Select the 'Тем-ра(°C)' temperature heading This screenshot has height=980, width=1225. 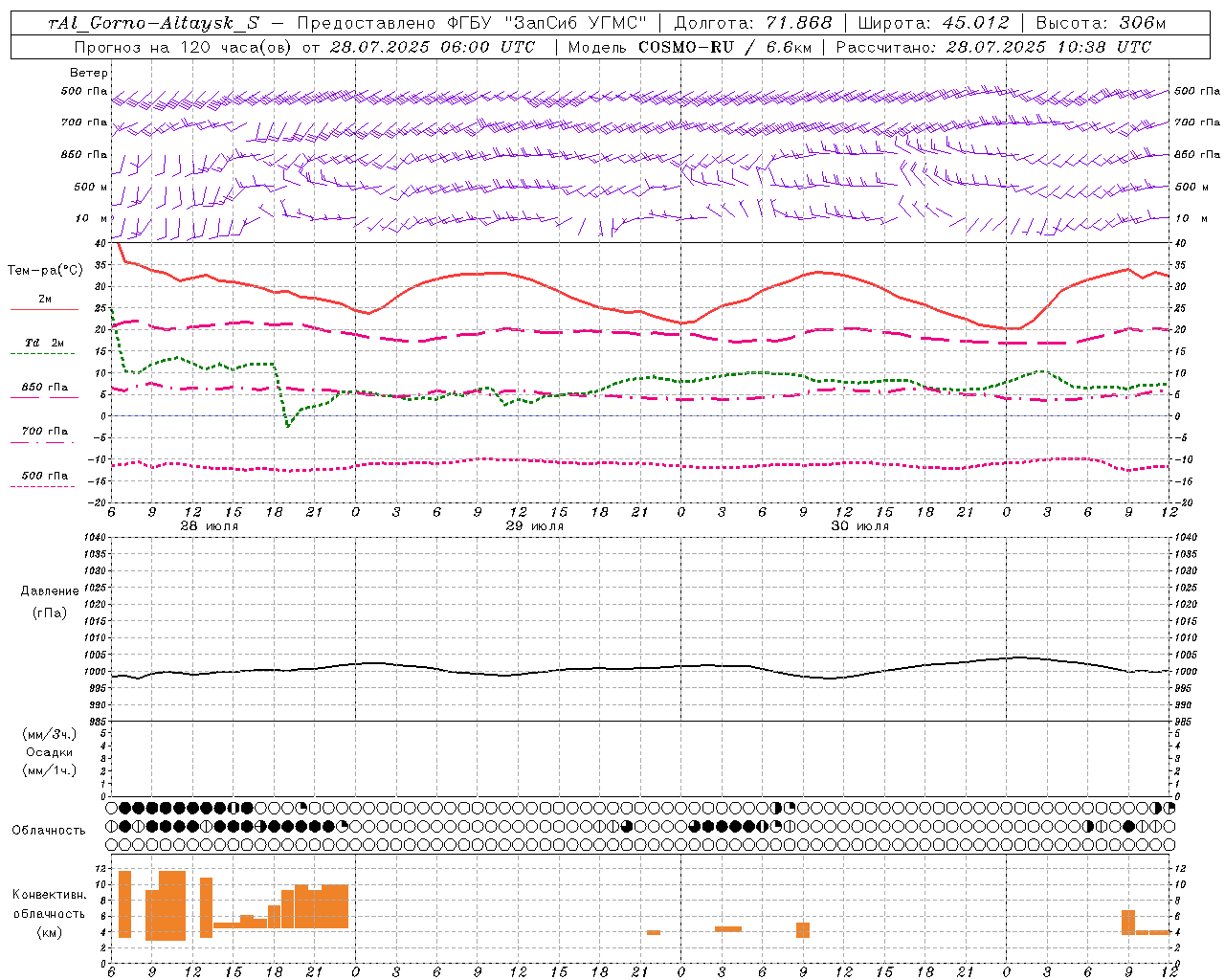point(45,271)
